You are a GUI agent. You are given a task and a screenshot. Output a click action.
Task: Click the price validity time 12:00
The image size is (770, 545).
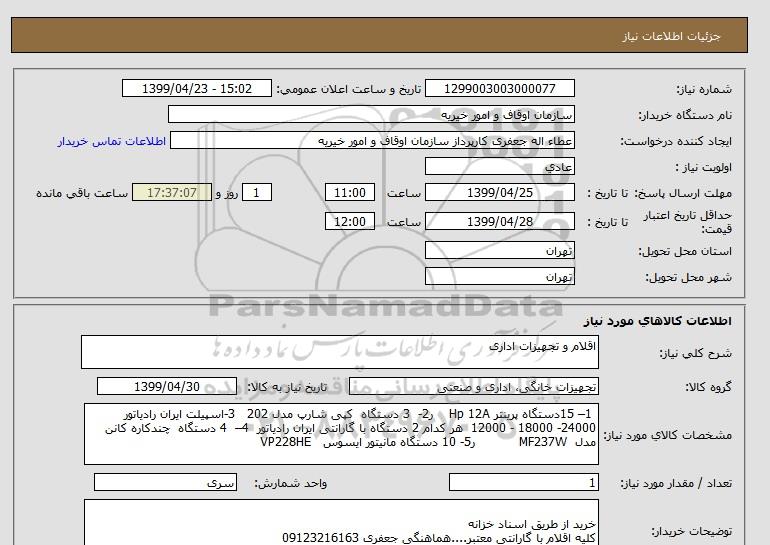350,221
